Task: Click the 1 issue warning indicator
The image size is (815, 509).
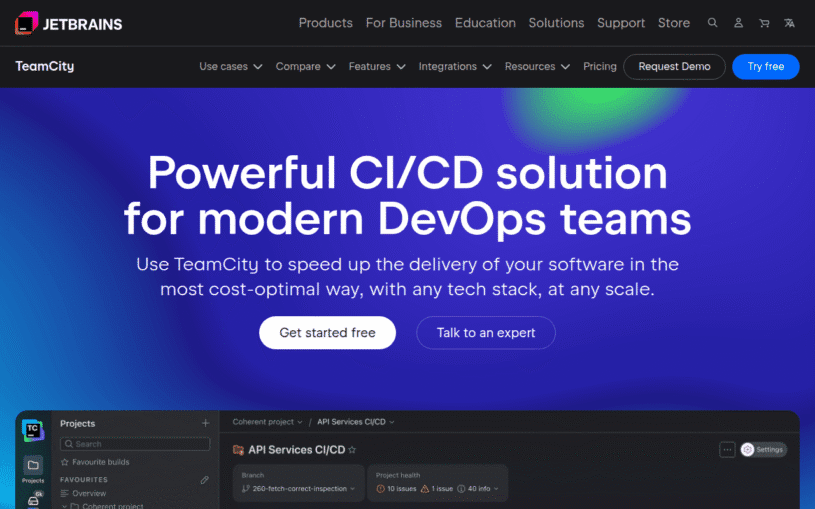Action: pos(437,489)
